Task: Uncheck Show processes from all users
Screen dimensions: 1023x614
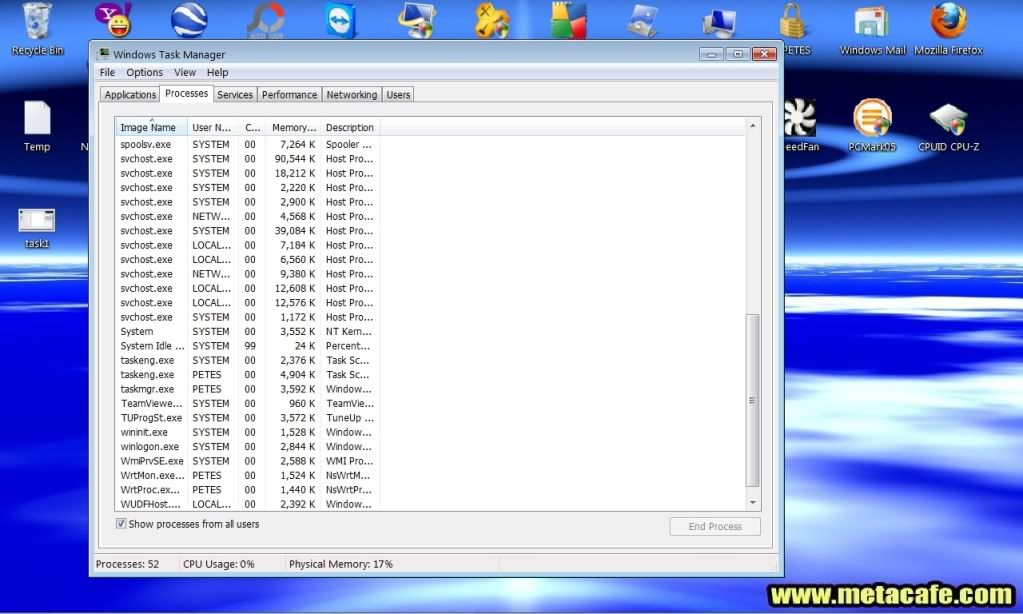Action: [x=121, y=524]
